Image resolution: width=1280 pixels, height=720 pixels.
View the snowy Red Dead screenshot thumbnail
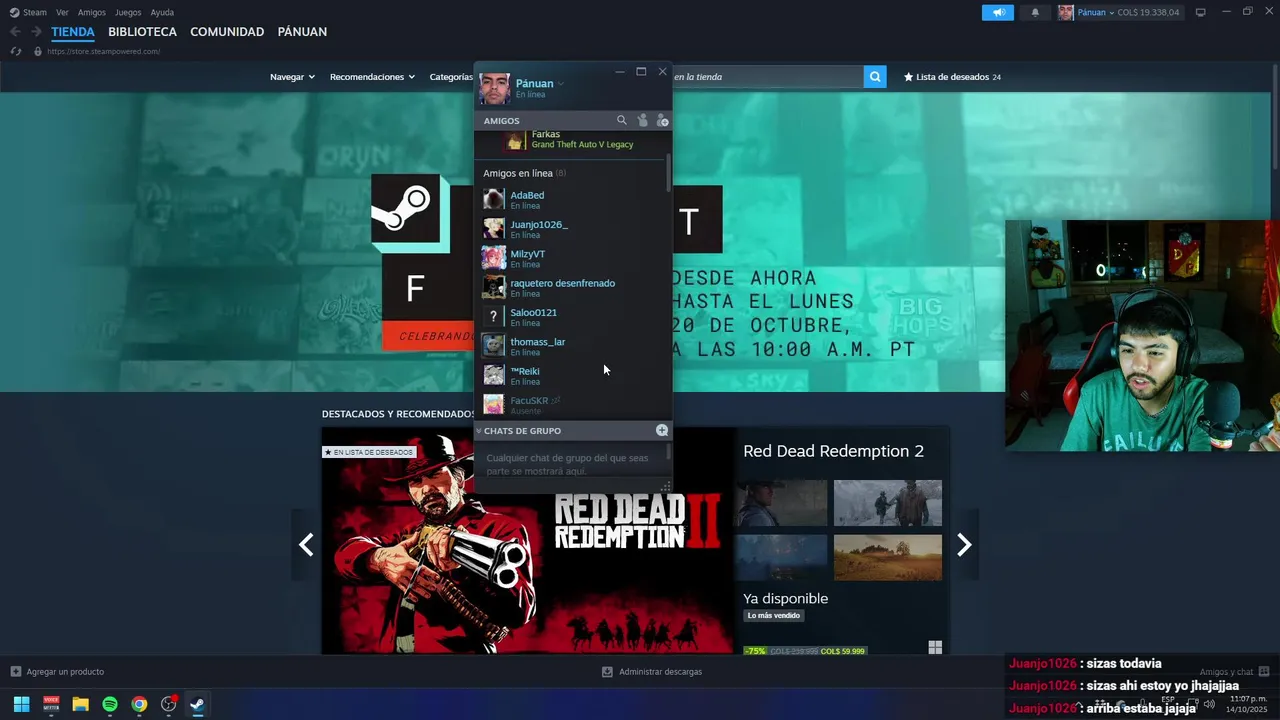[888, 502]
